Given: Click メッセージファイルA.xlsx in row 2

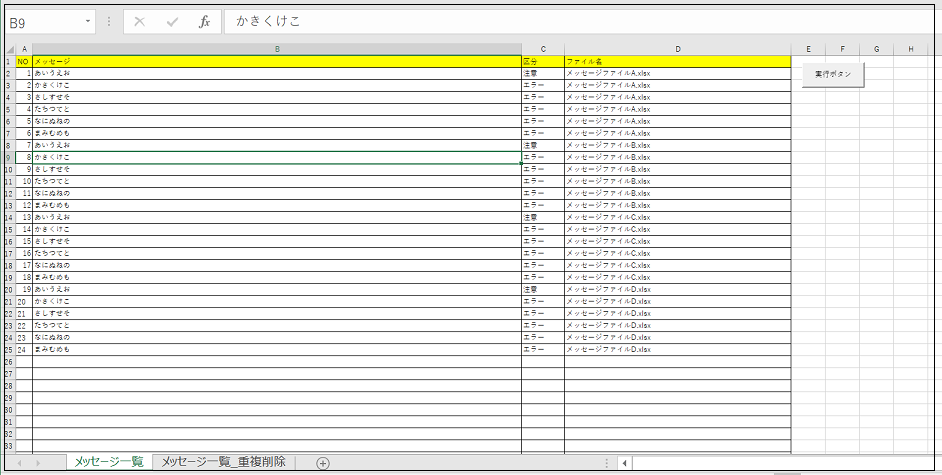Looking at the screenshot, I should coord(678,73).
